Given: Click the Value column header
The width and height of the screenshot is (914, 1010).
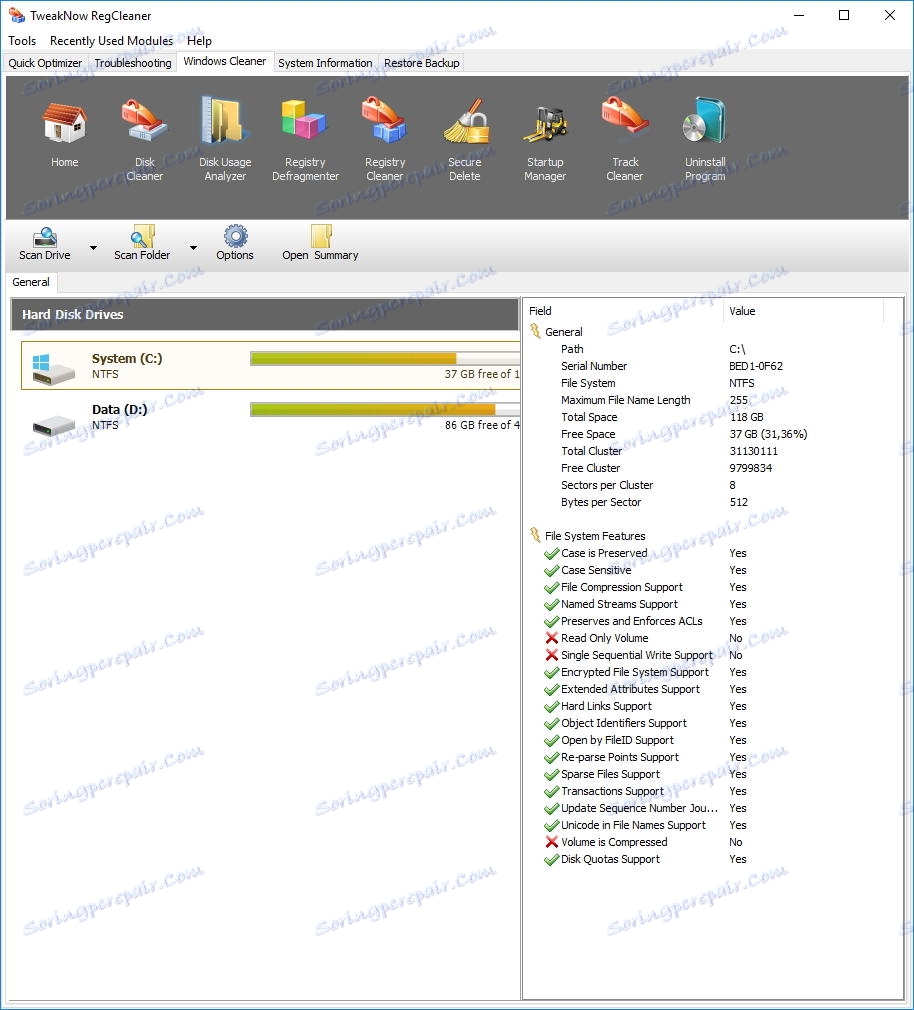Looking at the screenshot, I should (x=803, y=311).
